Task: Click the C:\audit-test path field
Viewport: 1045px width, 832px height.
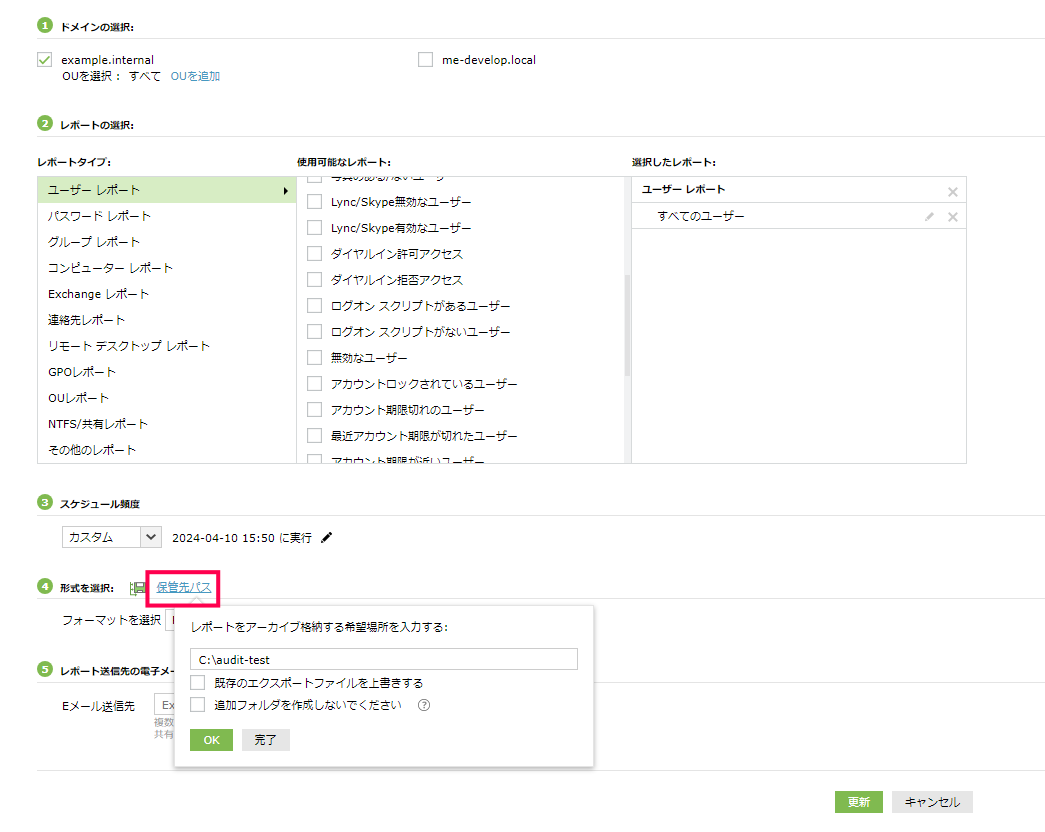Action: pyautogui.click(x=383, y=660)
